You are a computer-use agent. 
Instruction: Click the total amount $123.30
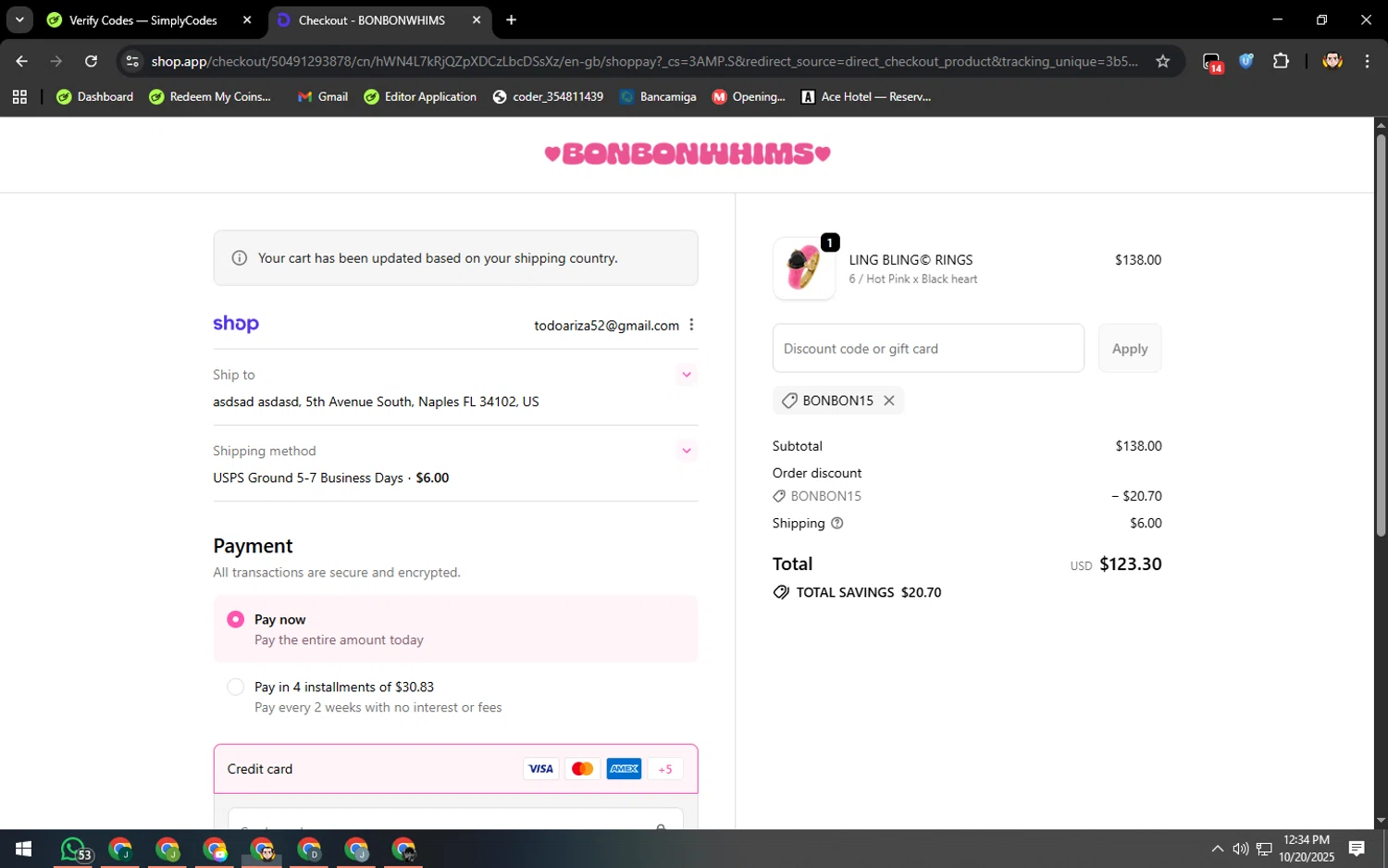1130,564
